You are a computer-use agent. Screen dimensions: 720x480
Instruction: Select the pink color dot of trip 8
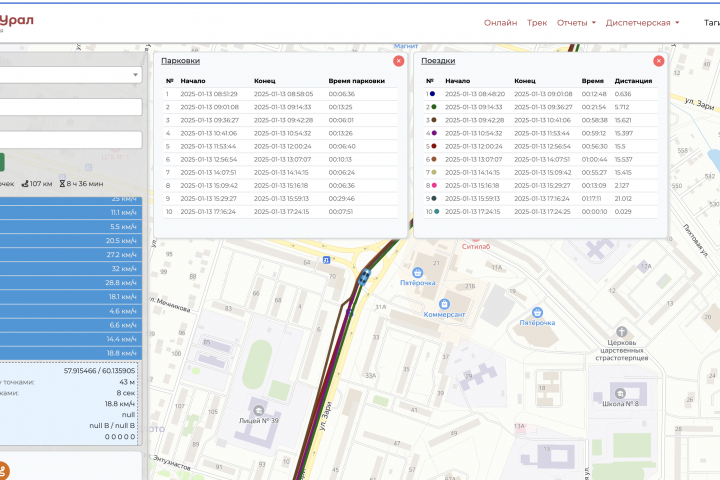tap(434, 186)
